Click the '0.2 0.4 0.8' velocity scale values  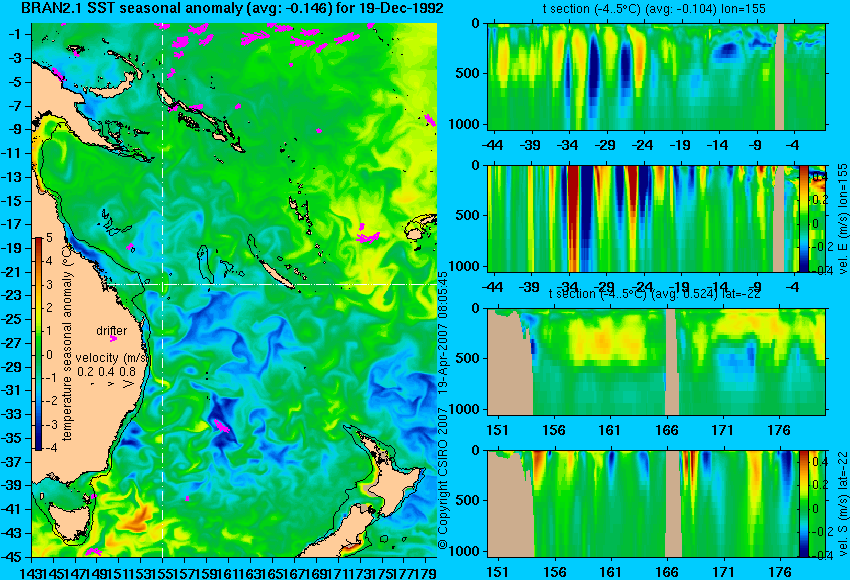tap(106, 372)
